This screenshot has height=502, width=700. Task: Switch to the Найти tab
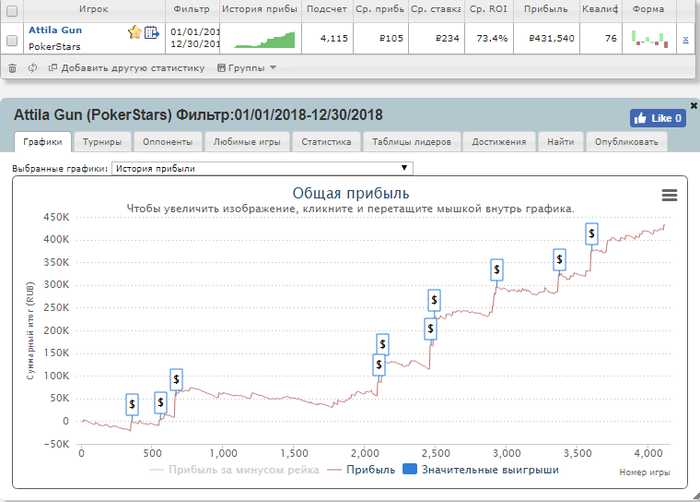click(x=561, y=142)
